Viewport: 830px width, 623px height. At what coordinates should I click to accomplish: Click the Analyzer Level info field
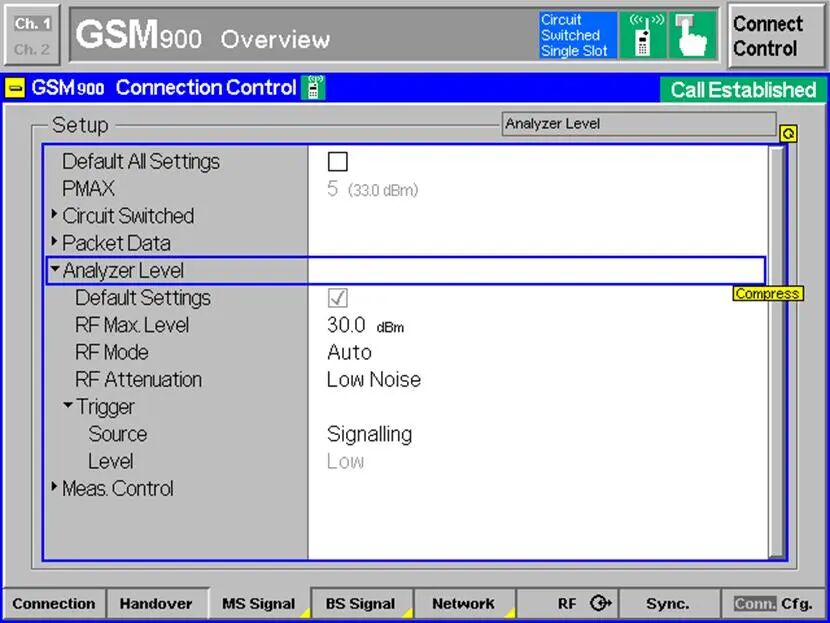tap(639, 124)
